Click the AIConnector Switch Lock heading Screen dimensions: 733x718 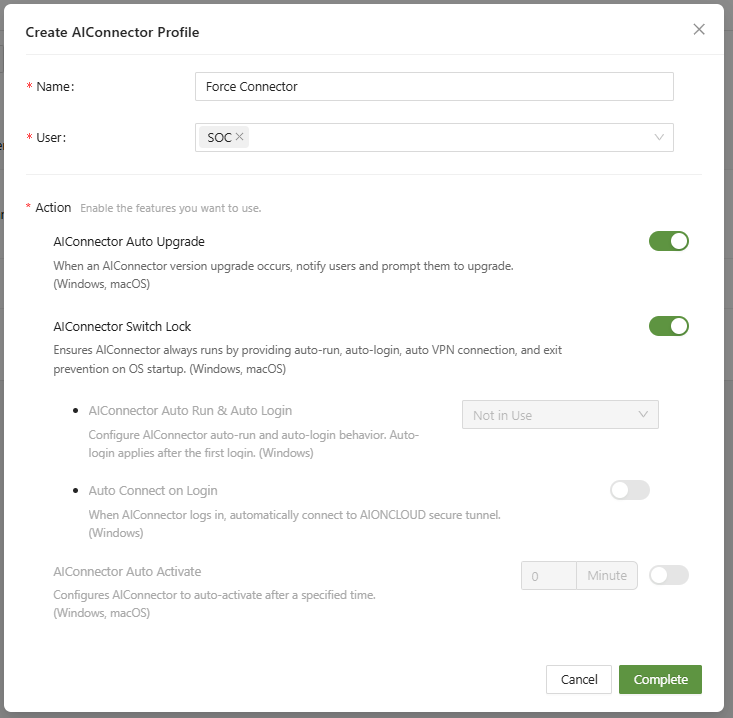pyautogui.click(x=122, y=327)
